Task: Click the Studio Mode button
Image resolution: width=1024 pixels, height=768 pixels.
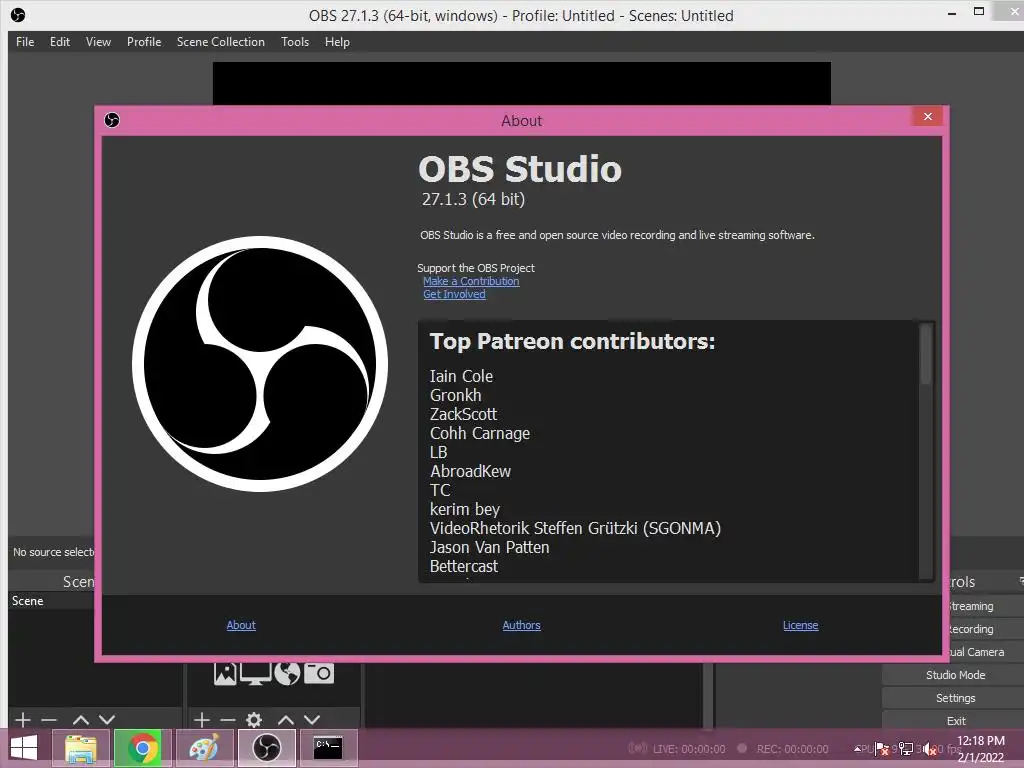Action: click(955, 675)
